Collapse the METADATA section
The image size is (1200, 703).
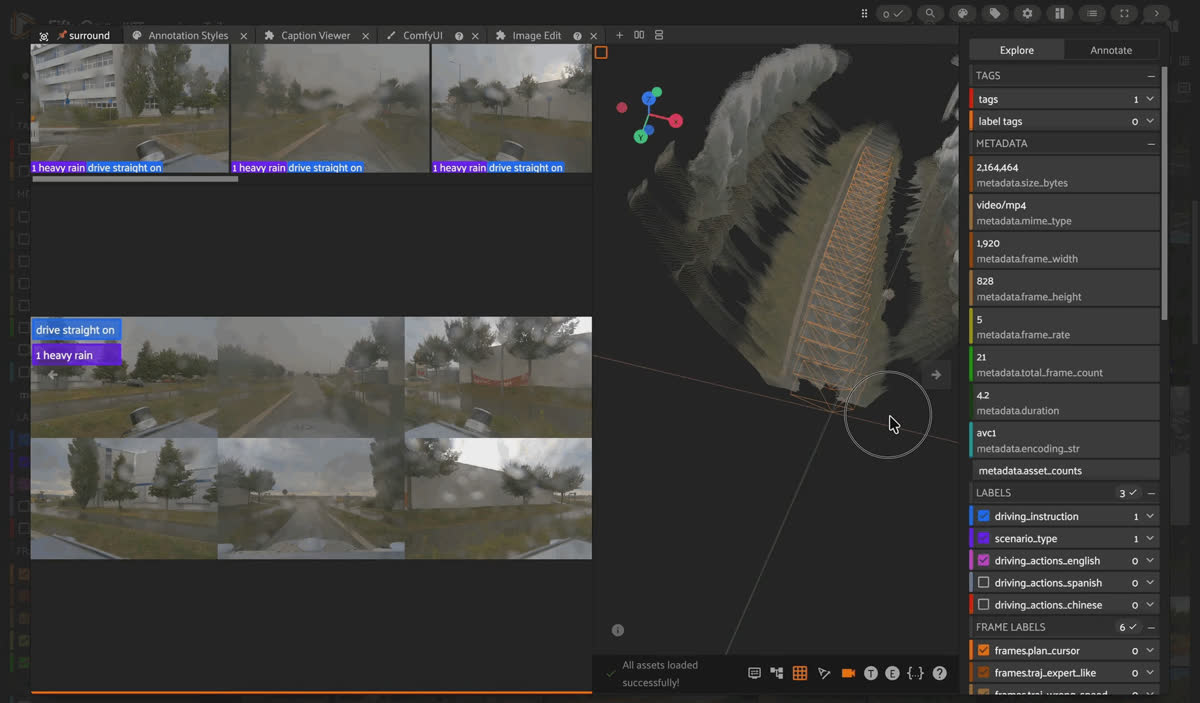coord(1151,143)
